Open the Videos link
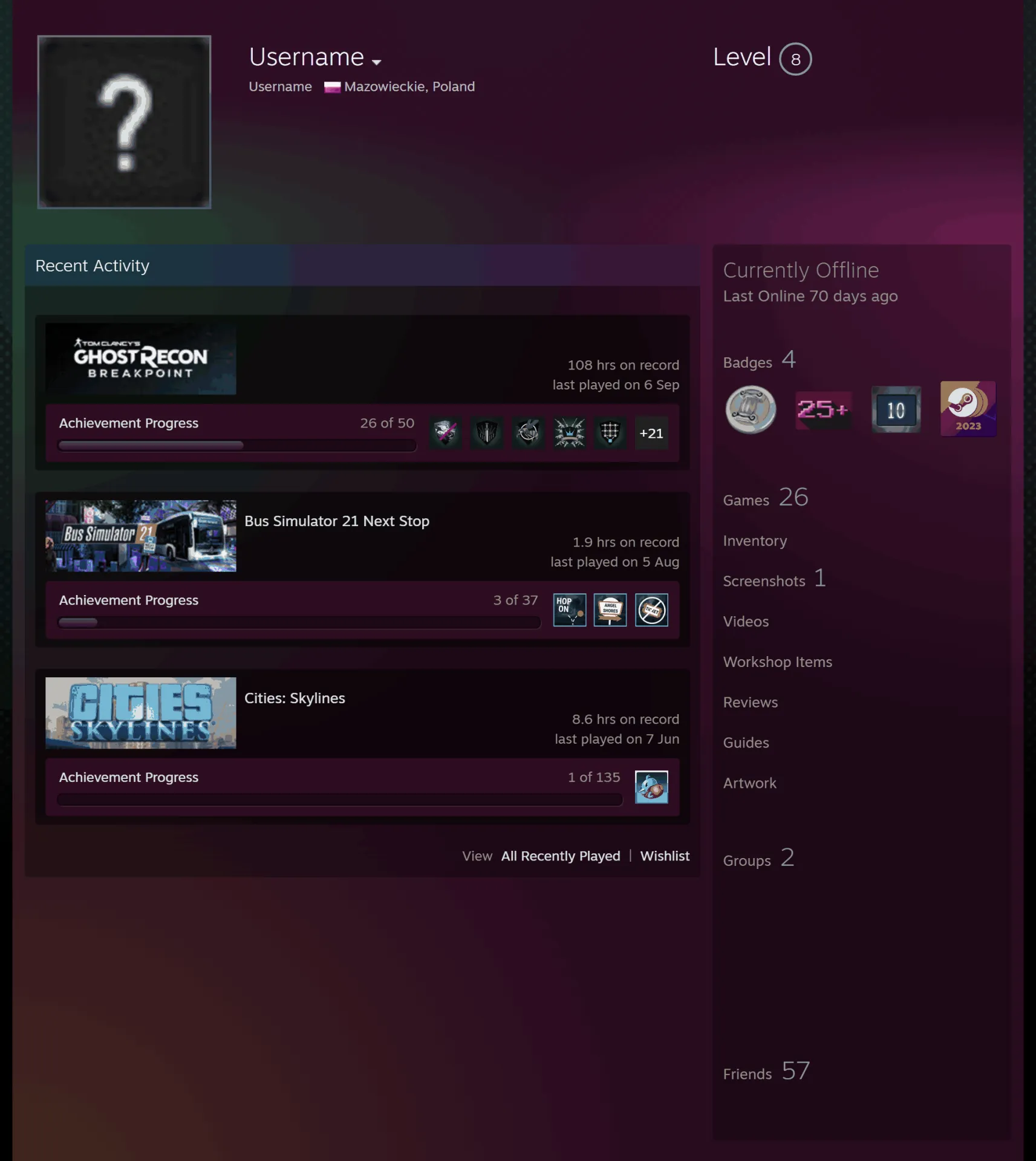This screenshot has width=1036, height=1161. (x=746, y=622)
